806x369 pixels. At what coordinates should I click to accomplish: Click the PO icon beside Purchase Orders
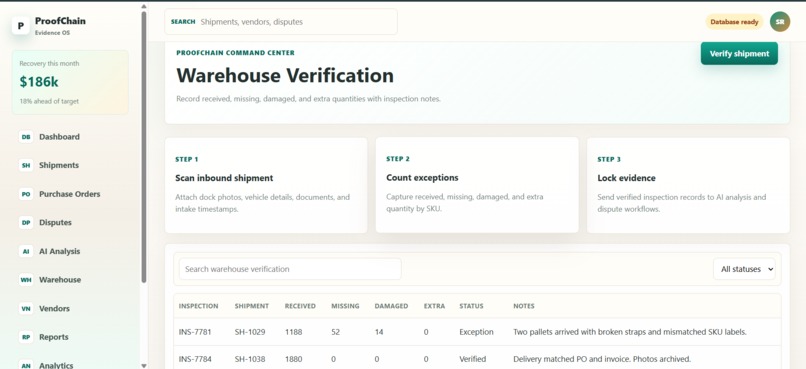[x=26, y=194]
